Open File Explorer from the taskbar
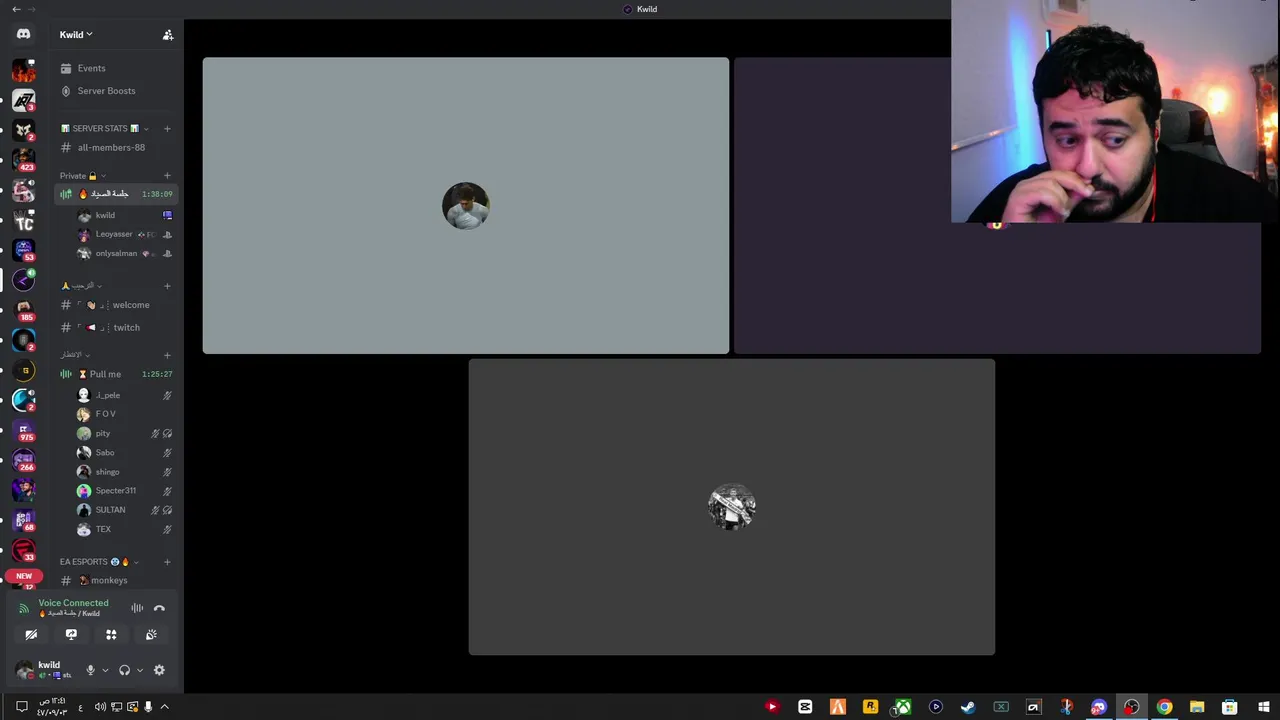Image resolution: width=1280 pixels, height=720 pixels. point(1197,707)
